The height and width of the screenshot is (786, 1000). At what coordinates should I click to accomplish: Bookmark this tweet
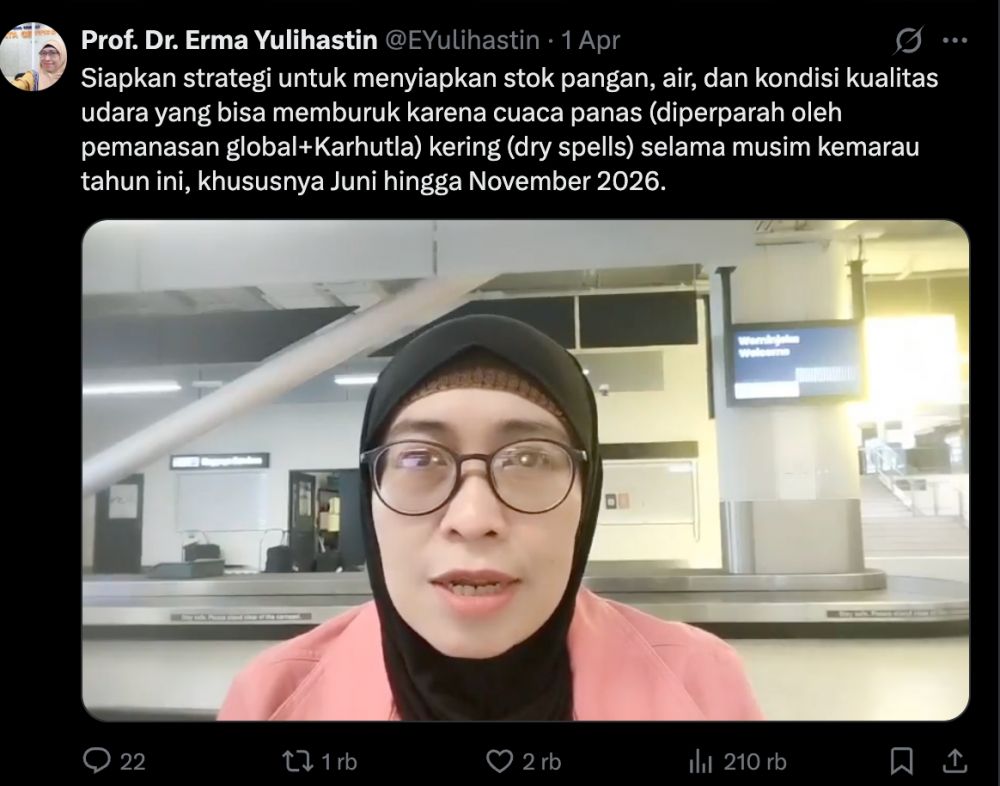pos(901,760)
